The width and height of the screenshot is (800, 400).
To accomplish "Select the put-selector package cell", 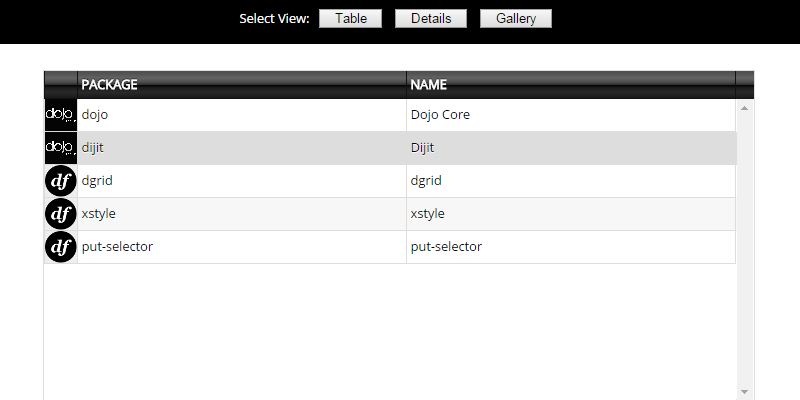I will point(242,247).
